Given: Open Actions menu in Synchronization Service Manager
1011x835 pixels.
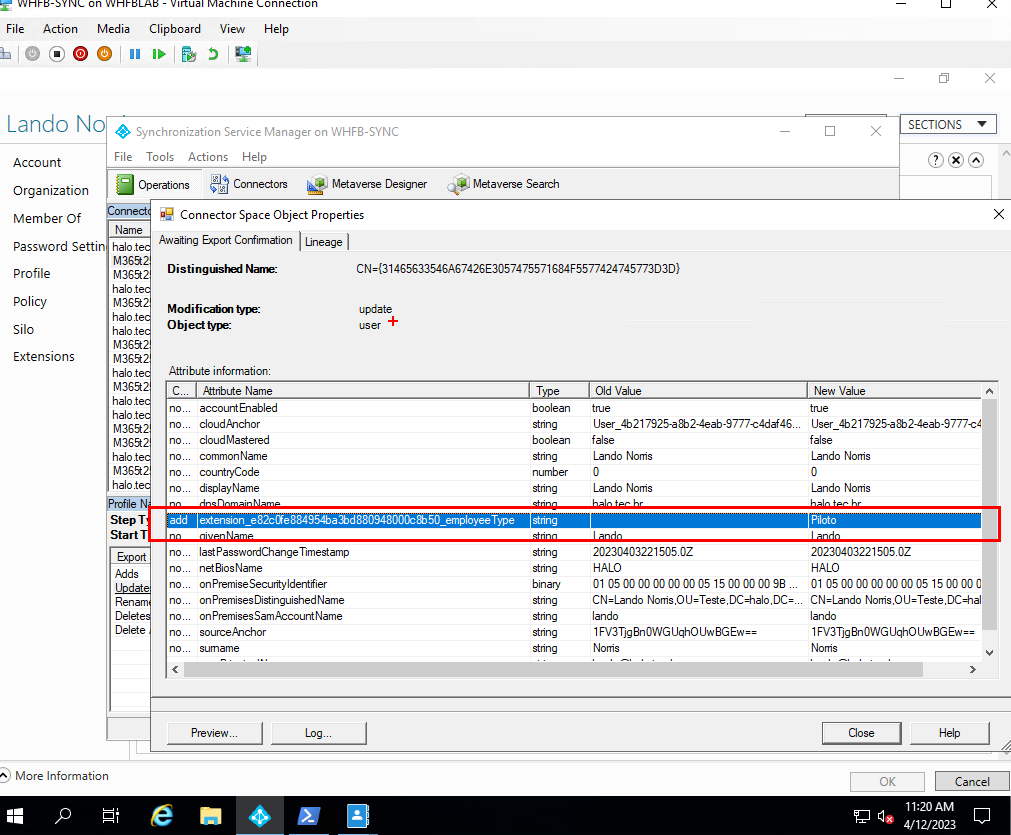Looking at the screenshot, I should 208,157.
